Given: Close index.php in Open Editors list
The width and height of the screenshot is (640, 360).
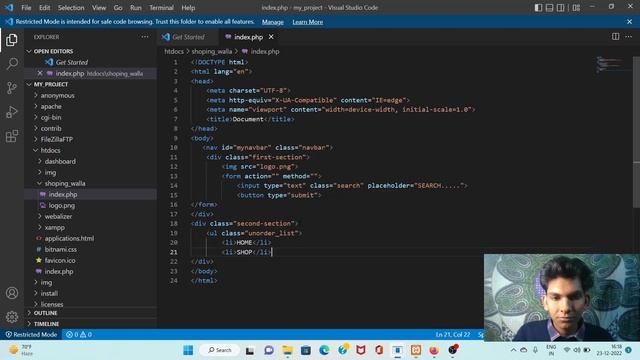Looking at the screenshot, I should coord(40,73).
